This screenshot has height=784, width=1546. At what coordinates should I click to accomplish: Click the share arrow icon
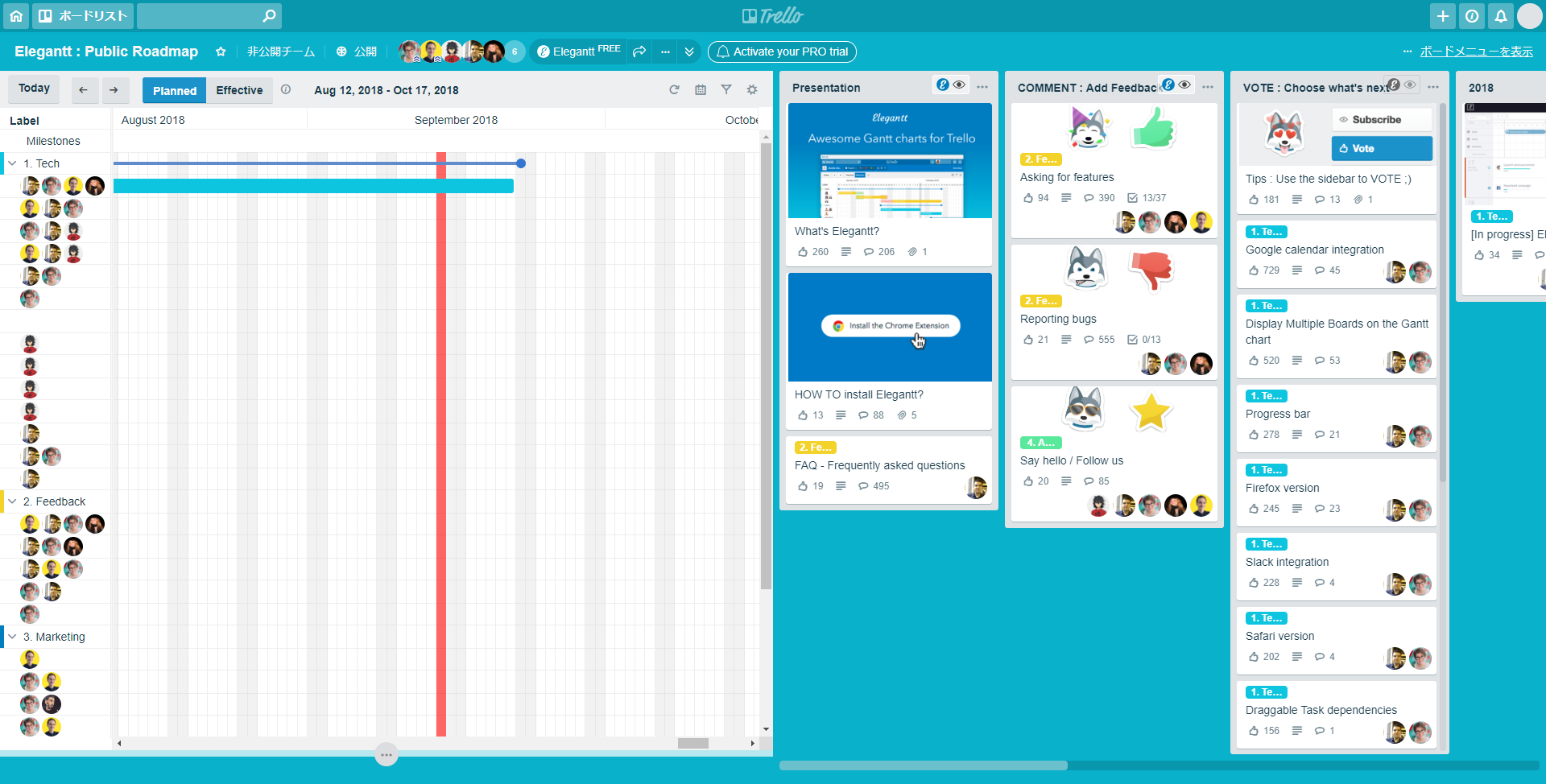coord(639,52)
